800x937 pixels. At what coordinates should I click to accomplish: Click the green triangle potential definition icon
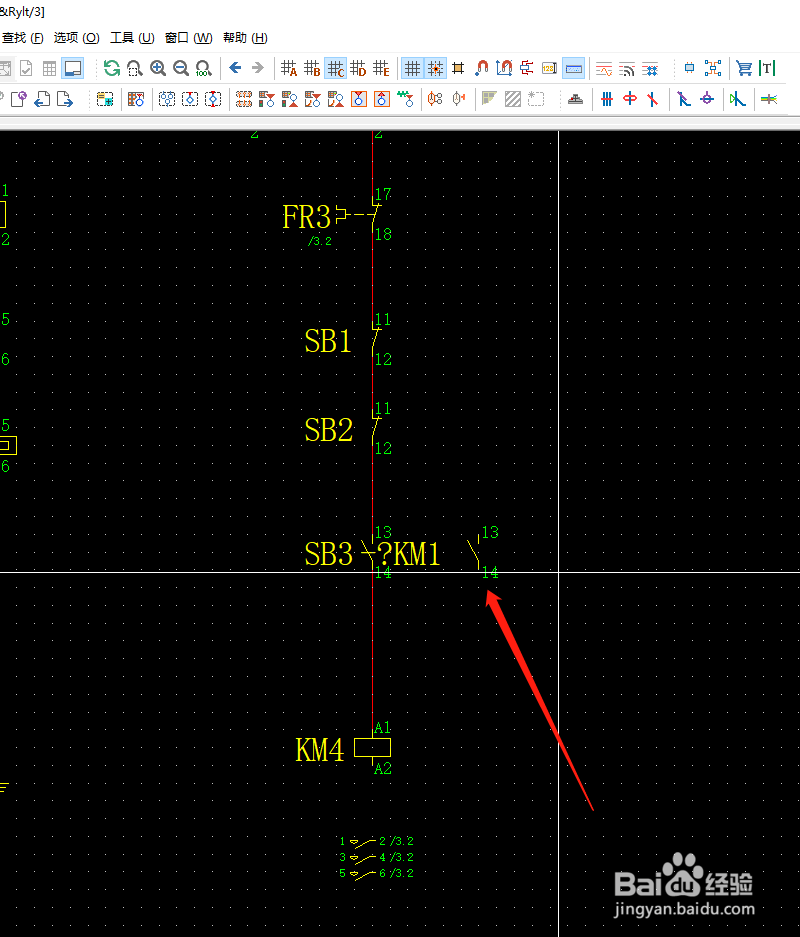tap(737, 99)
